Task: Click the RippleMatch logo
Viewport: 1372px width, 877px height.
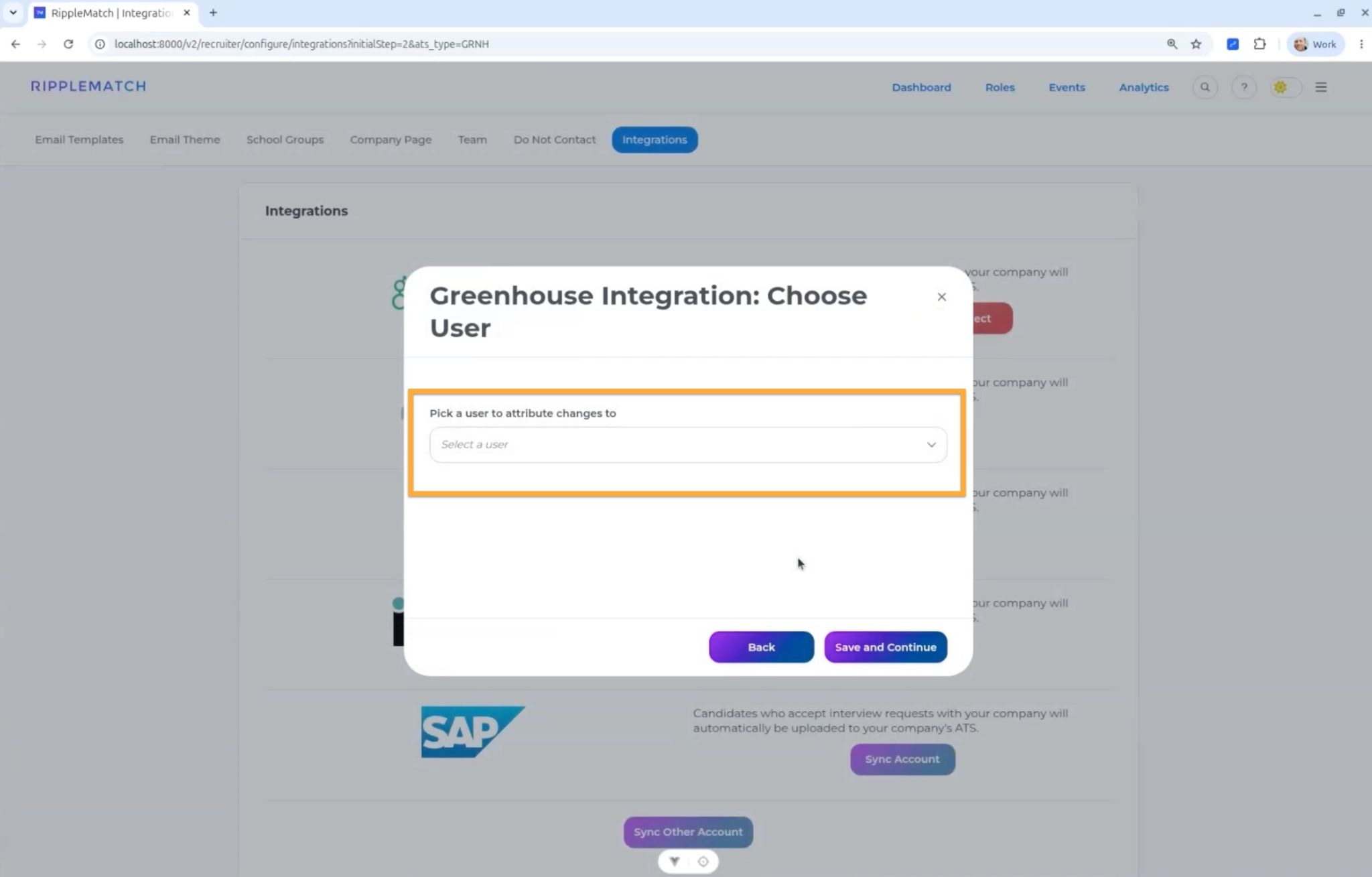Action: click(x=88, y=86)
